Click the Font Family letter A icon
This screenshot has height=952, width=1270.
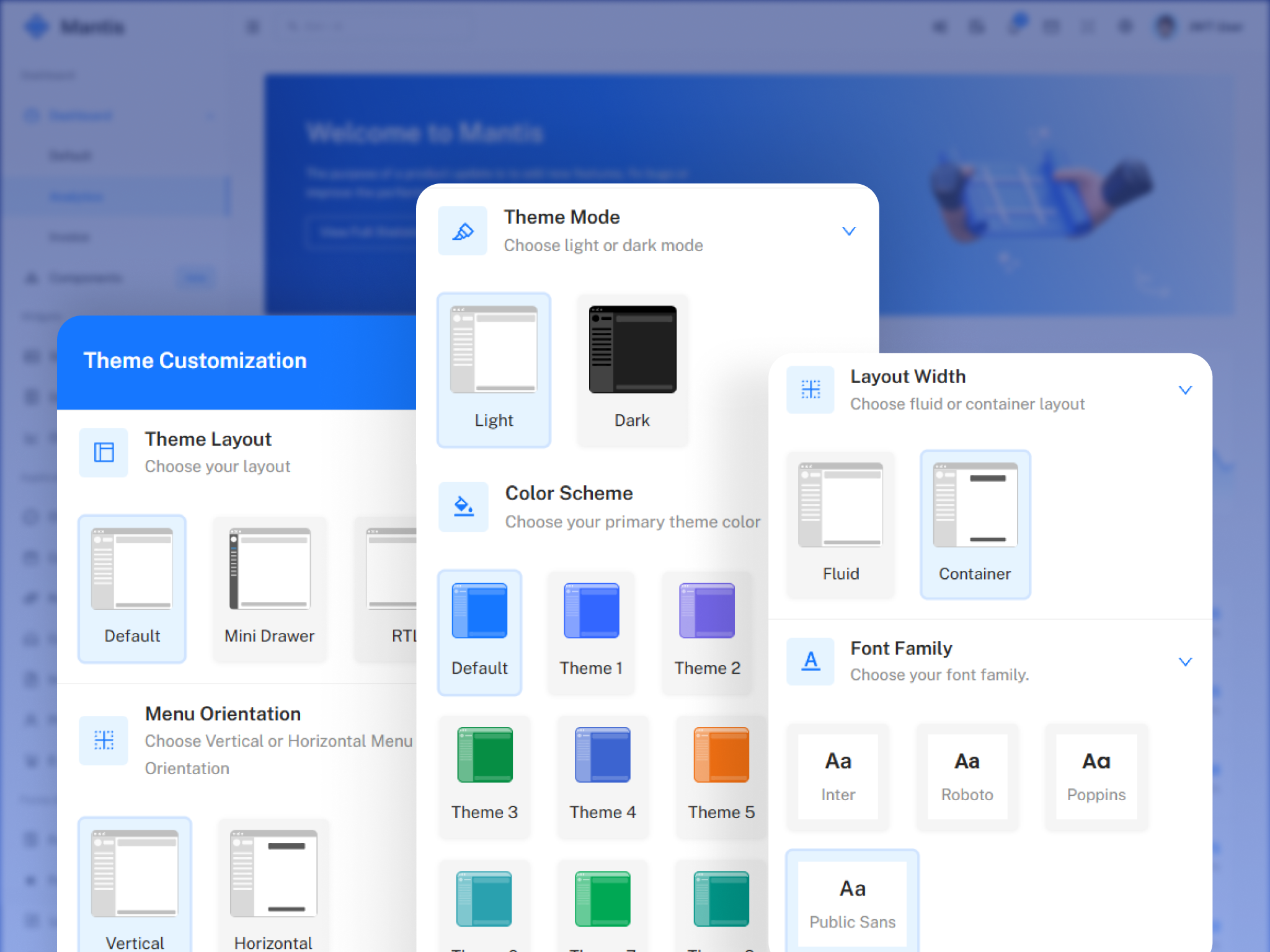[x=810, y=661]
